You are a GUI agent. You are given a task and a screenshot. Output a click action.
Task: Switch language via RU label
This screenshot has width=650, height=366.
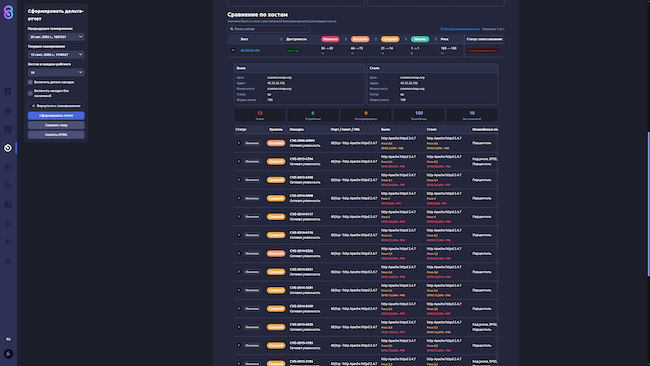coord(8,339)
